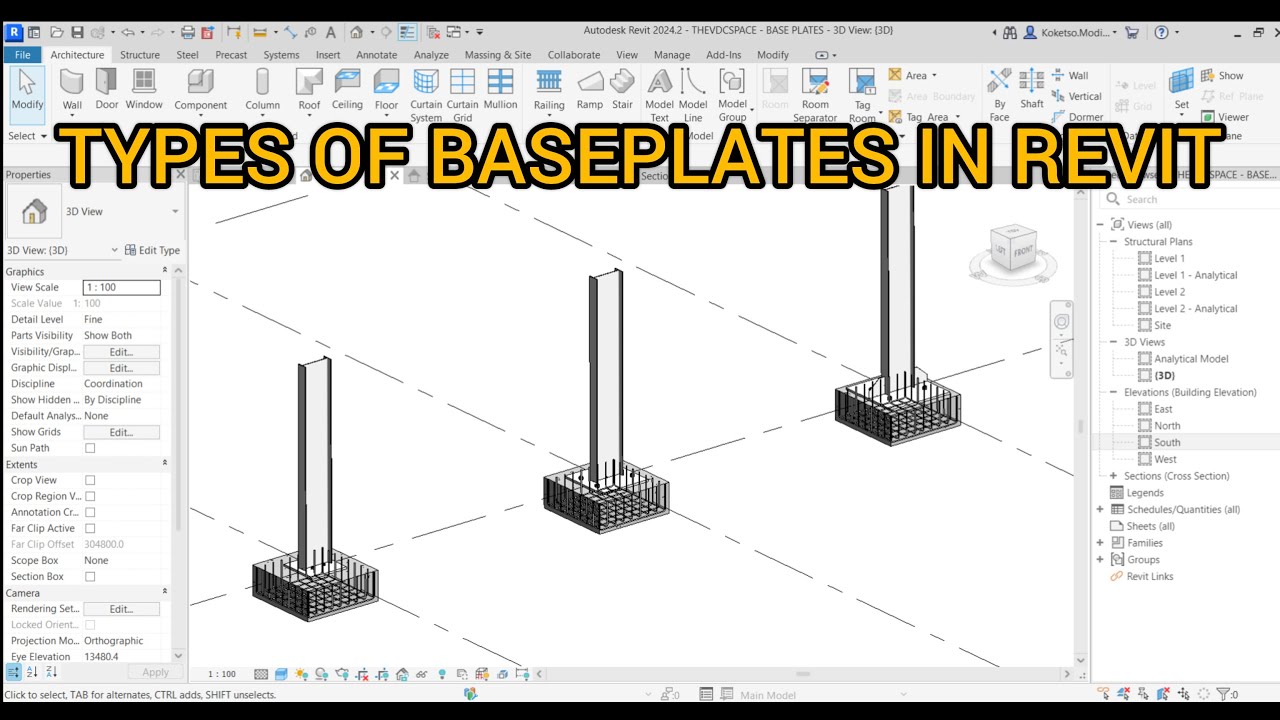Toggle the Crop Region Visible checkbox
This screenshot has height=720, width=1280.
click(90, 496)
